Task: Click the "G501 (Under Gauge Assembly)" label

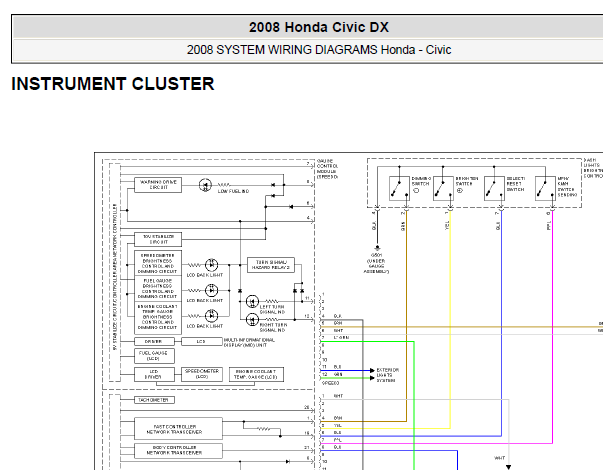Action: [x=376, y=263]
